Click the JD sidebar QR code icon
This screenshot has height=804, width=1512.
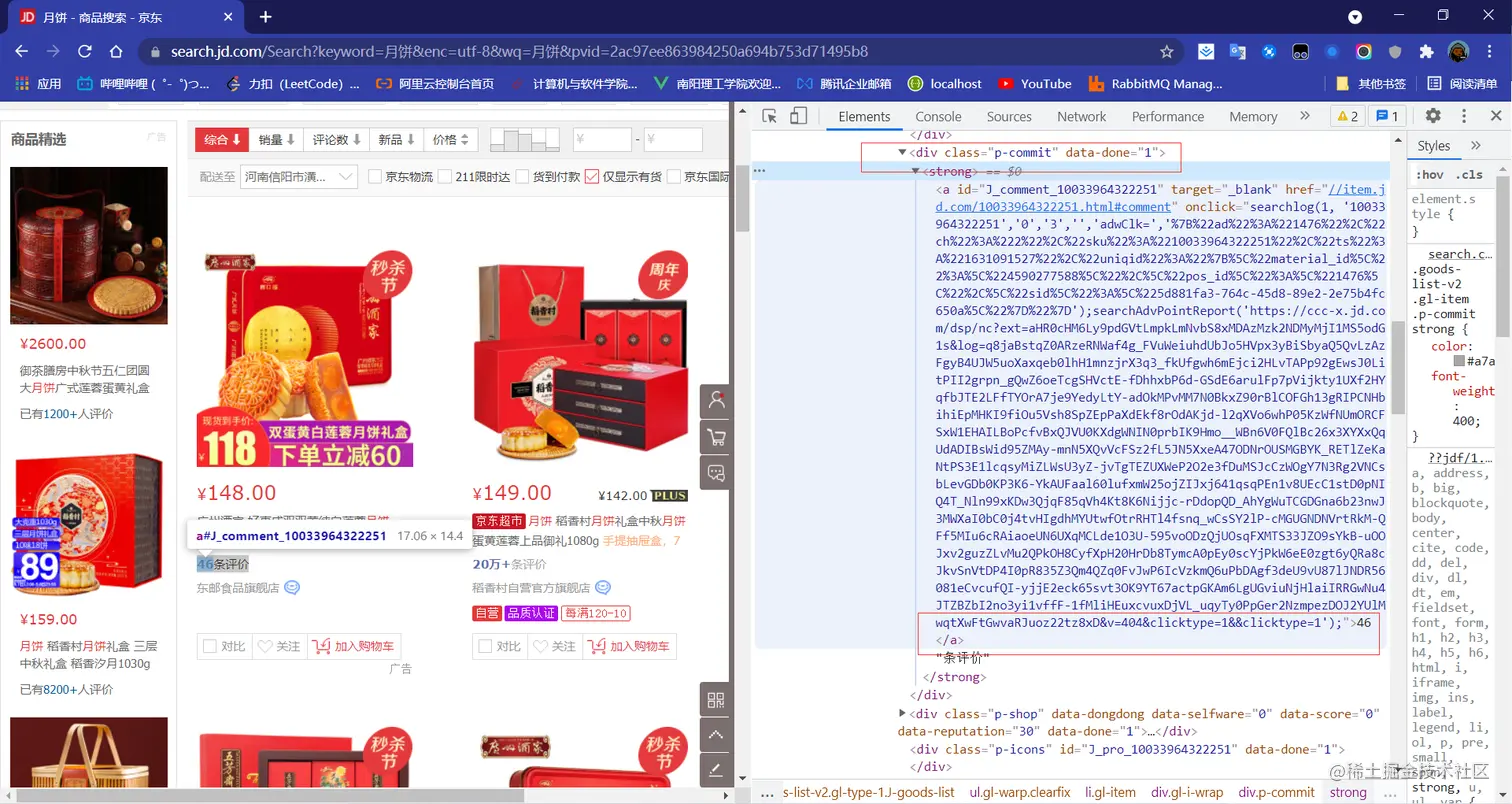pyautogui.click(x=716, y=700)
